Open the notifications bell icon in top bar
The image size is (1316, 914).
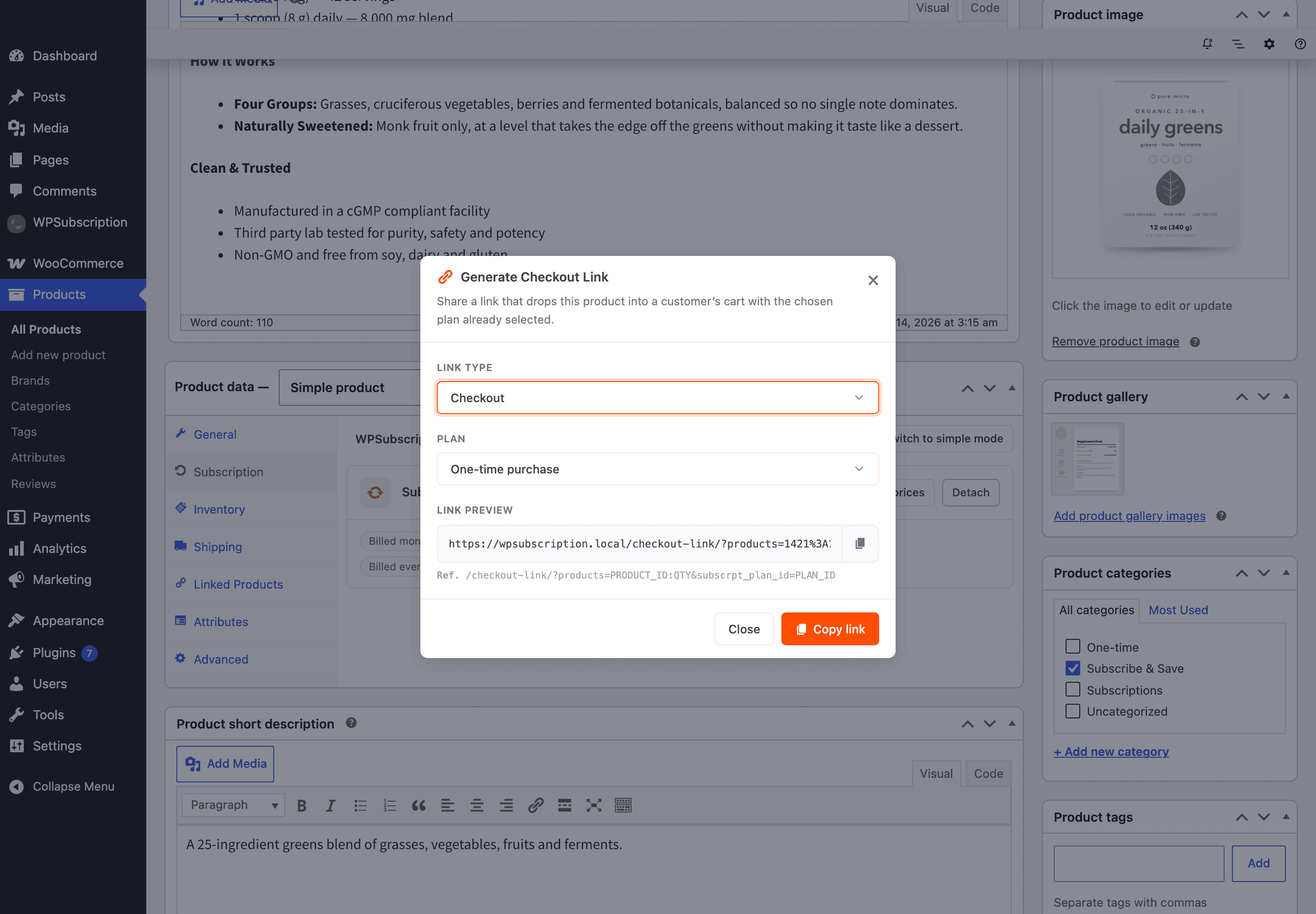point(1207,43)
